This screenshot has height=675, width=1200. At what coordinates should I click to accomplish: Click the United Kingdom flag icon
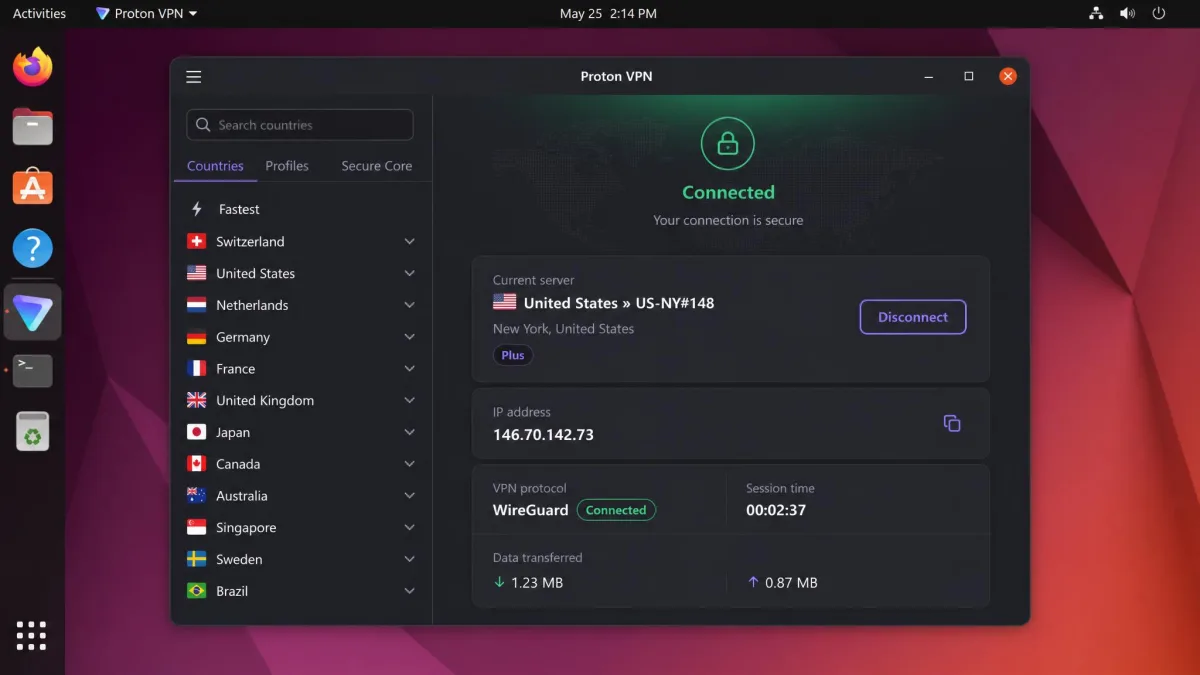click(x=197, y=400)
